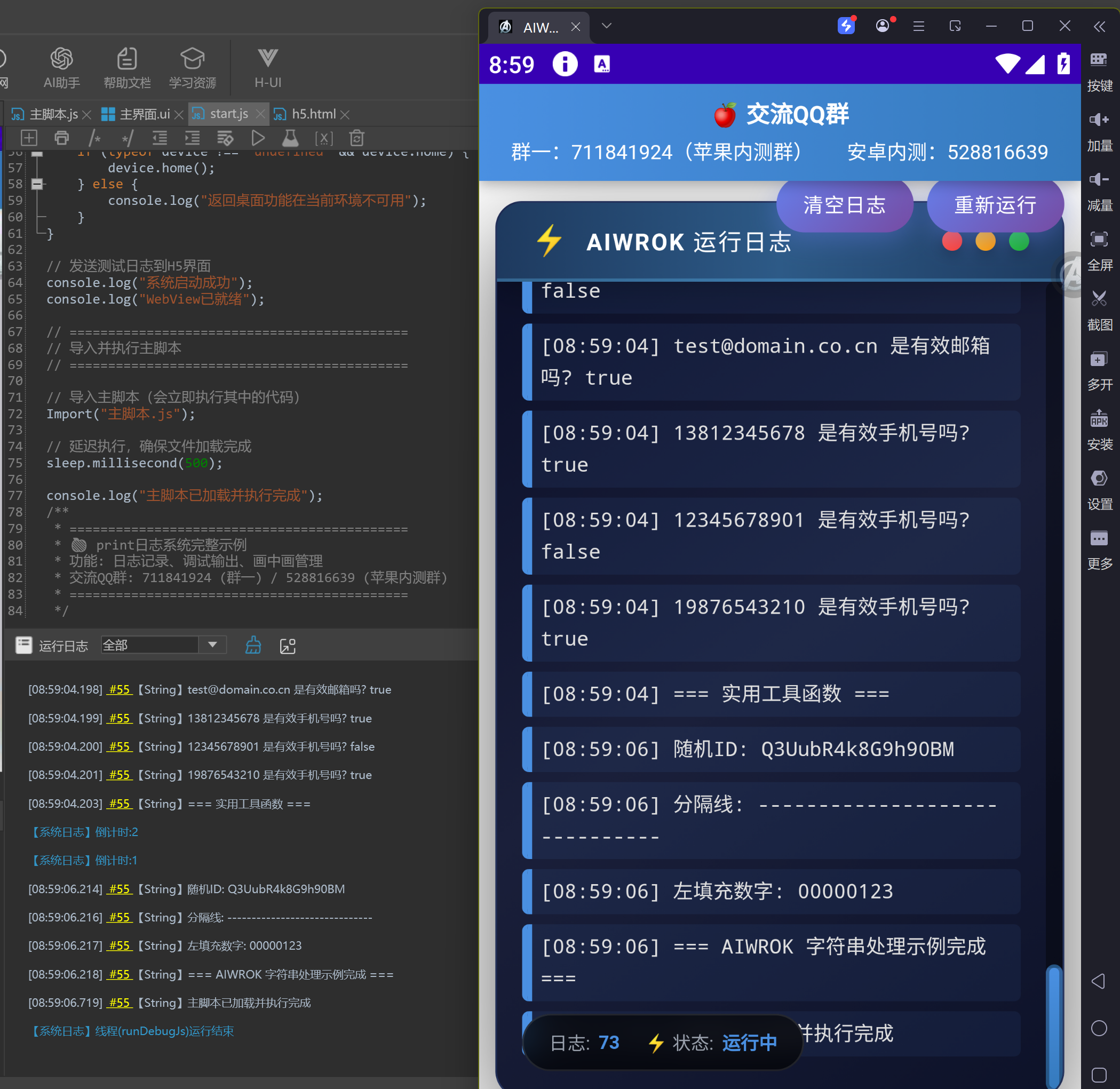Click the trash clear icon in editor toolbar
The image size is (1120, 1089).
click(357, 138)
